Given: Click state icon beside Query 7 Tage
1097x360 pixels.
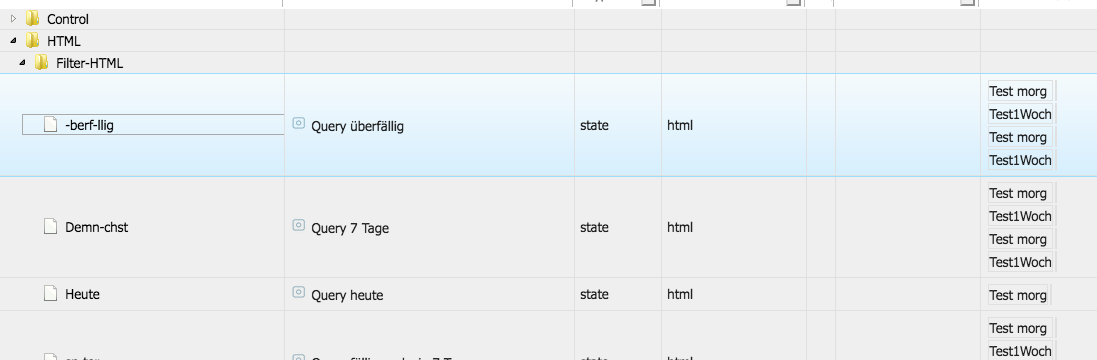Looking at the screenshot, I should 299,225.
